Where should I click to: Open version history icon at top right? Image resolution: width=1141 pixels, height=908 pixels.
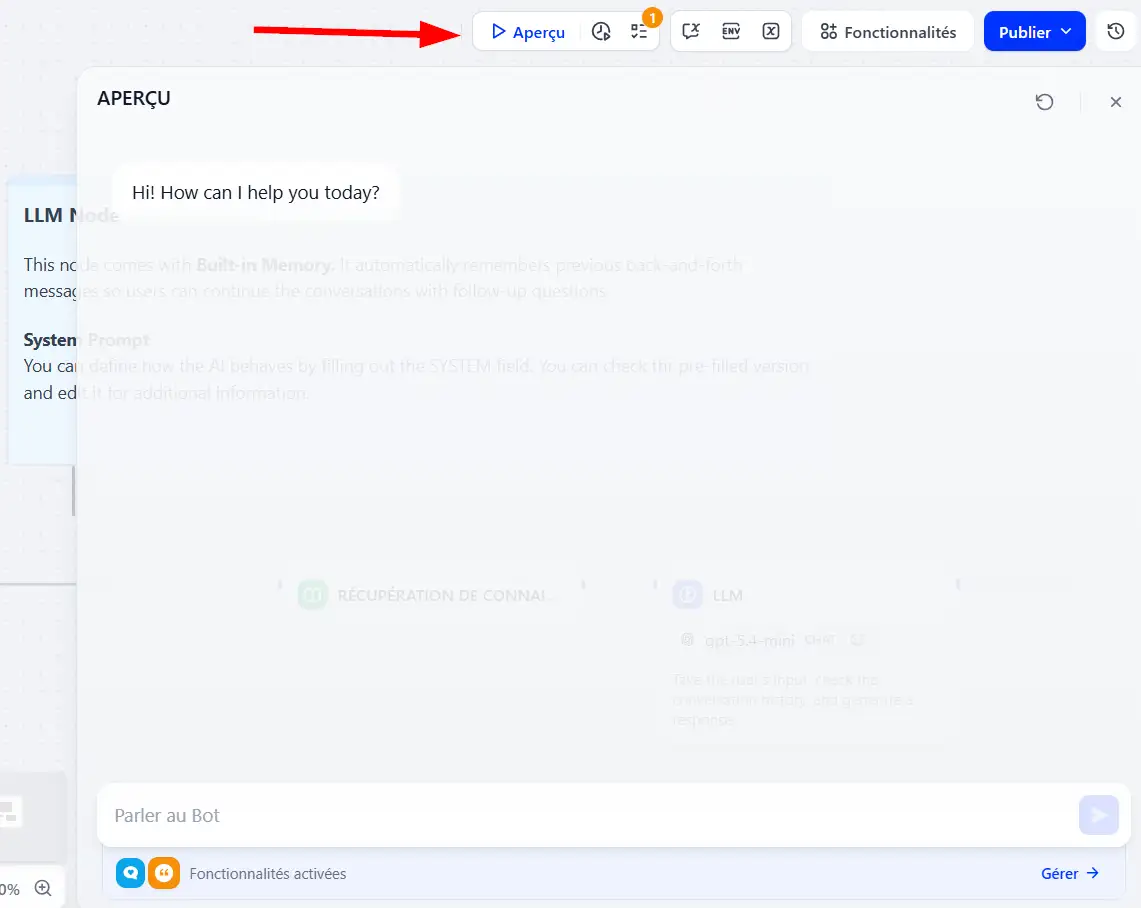(1116, 31)
